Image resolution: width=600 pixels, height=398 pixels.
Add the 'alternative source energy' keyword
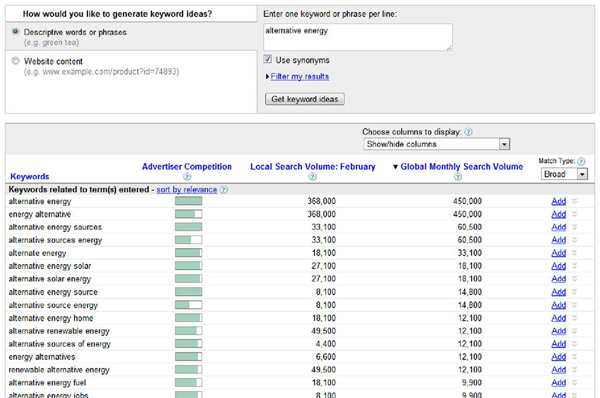(x=559, y=305)
